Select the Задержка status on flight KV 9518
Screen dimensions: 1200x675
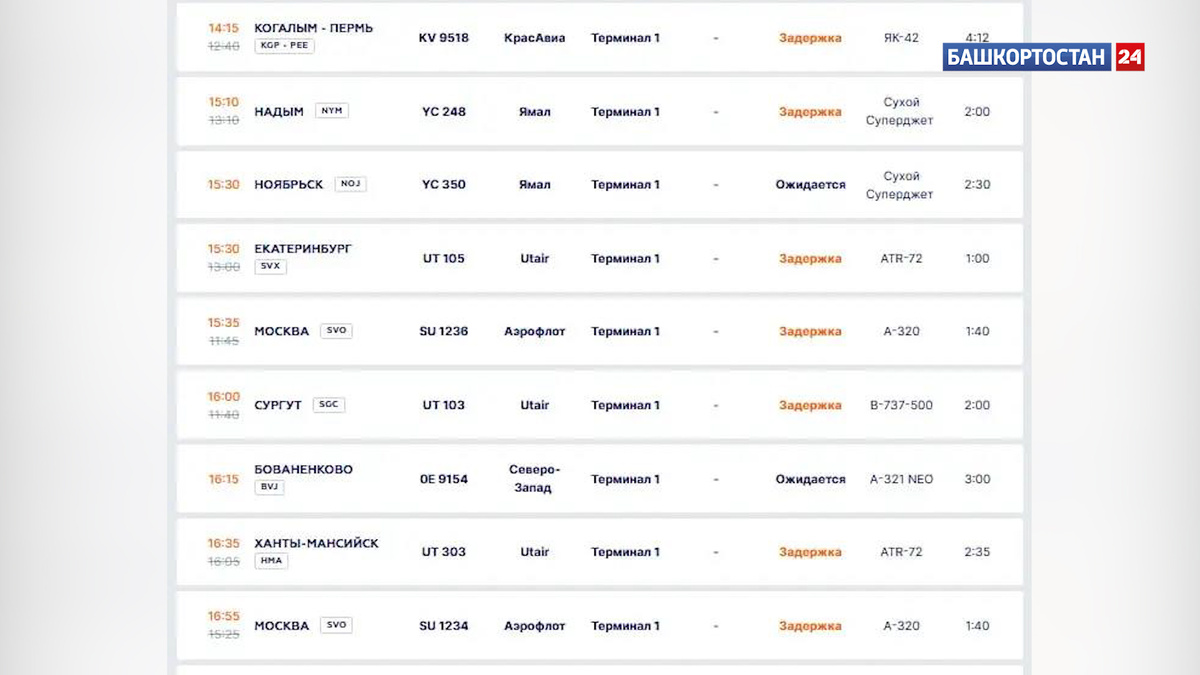click(x=808, y=37)
